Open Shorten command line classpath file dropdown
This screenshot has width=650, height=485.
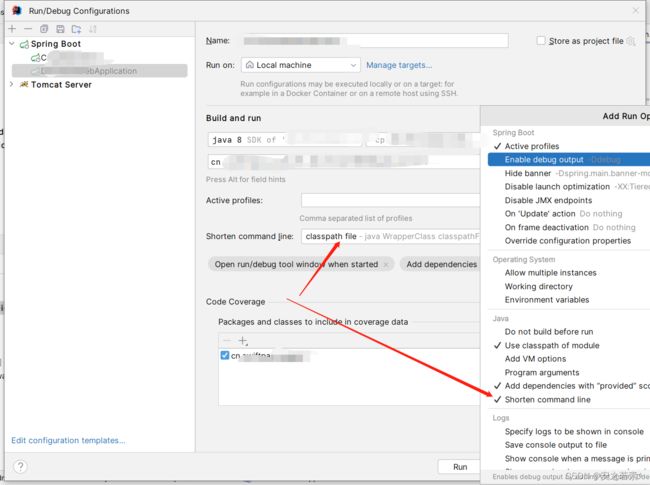pyautogui.click(x=390, y=236)
